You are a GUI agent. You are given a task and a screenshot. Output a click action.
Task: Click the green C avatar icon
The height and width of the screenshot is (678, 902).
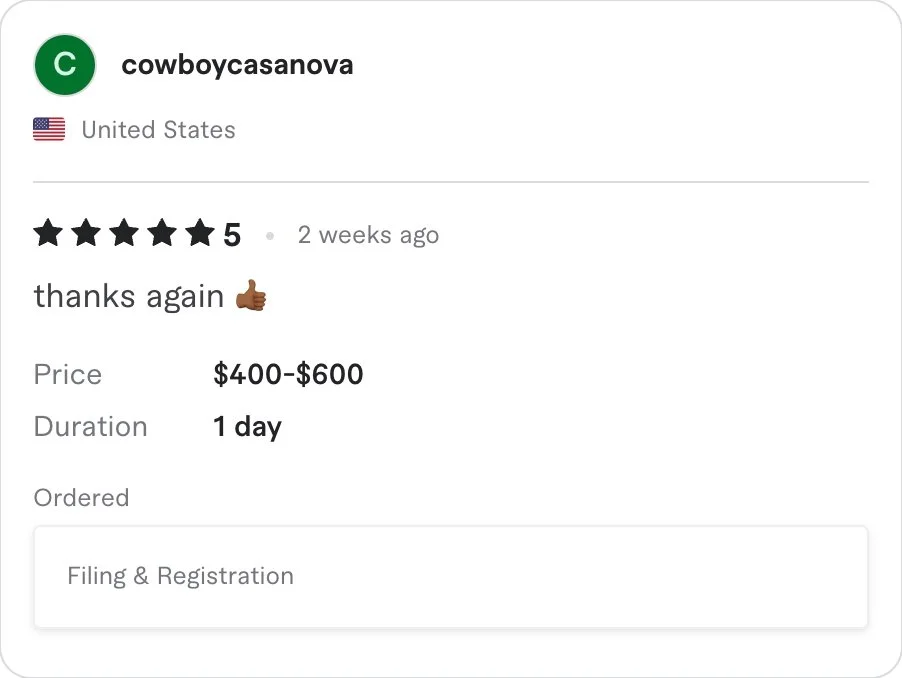click(x=64, y=65)
